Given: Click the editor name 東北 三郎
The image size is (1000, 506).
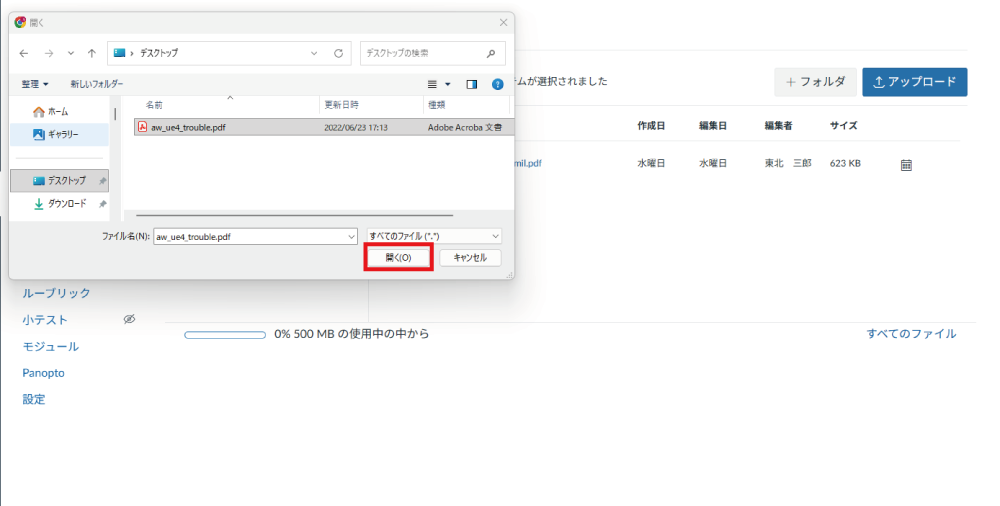Looking at the screenshot, I should [x=788, y=163].
